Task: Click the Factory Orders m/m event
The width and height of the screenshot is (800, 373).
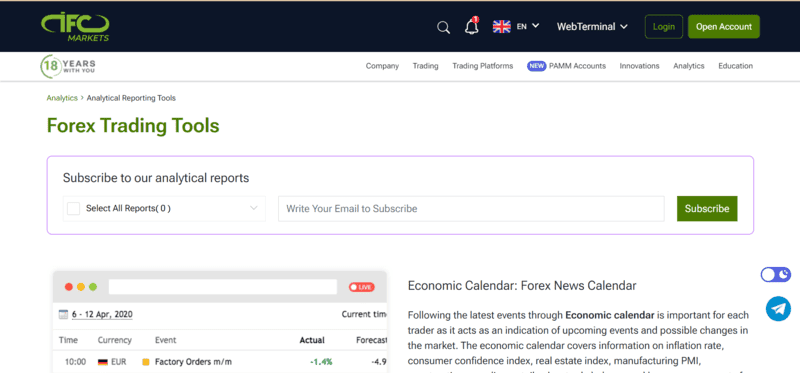Action: pos(193,362)
